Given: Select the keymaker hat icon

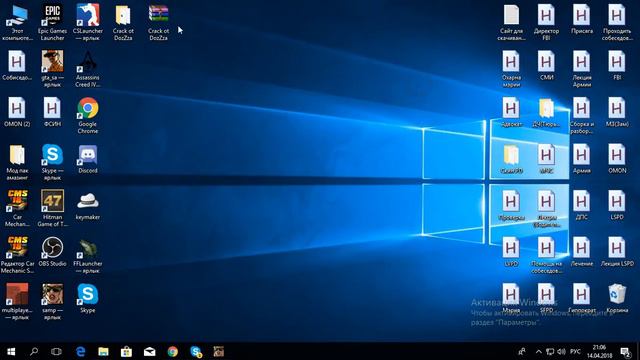Looking at the screenshot, I should [x=87, y=205].
